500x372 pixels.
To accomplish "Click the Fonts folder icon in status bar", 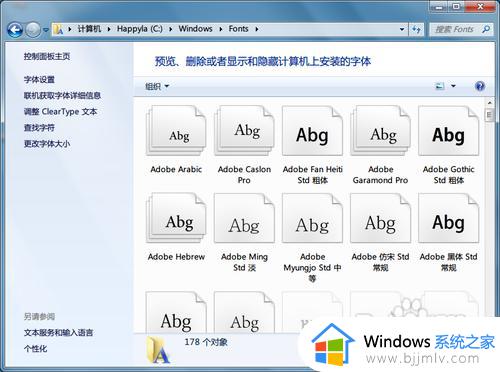I will (x=159, y=350).
